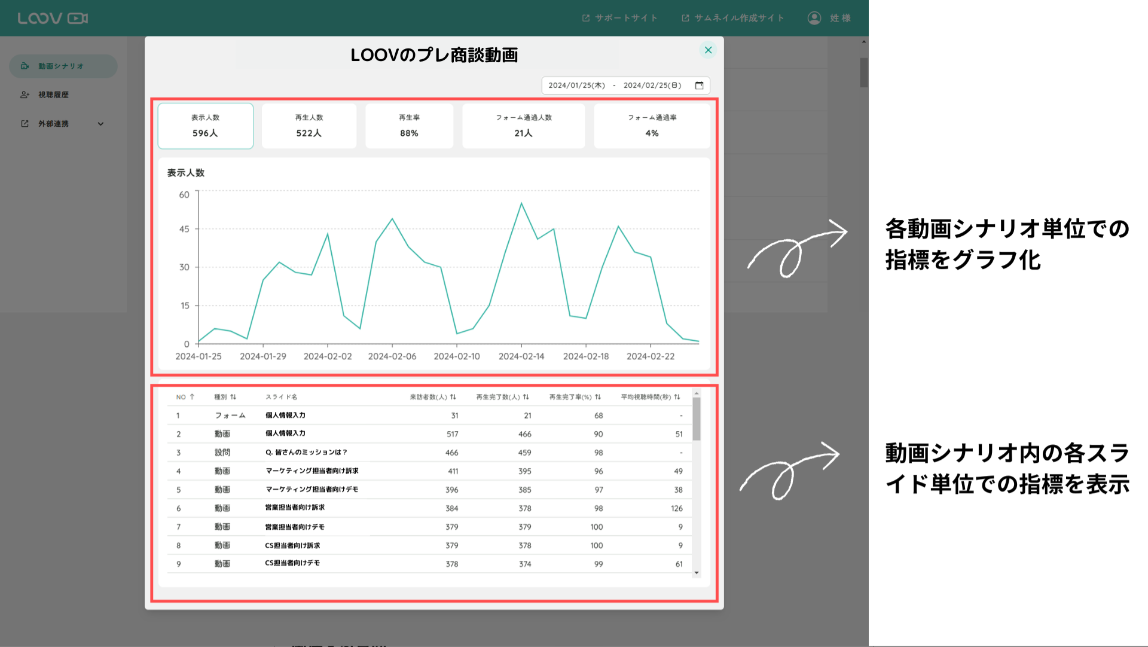Click the end date 2024/02/25 field

tap(652, 86)
